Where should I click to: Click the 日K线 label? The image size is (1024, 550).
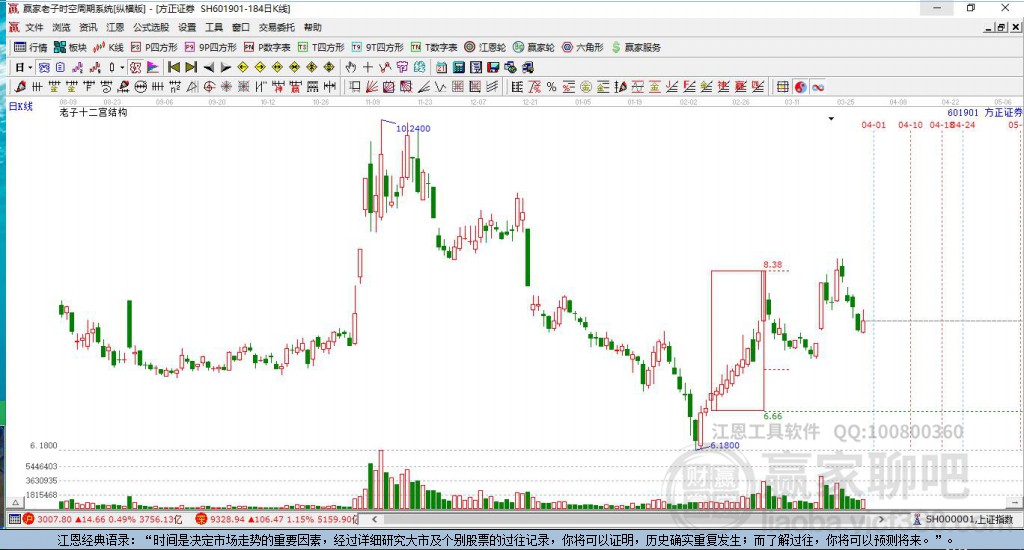(x=20, y=106)
